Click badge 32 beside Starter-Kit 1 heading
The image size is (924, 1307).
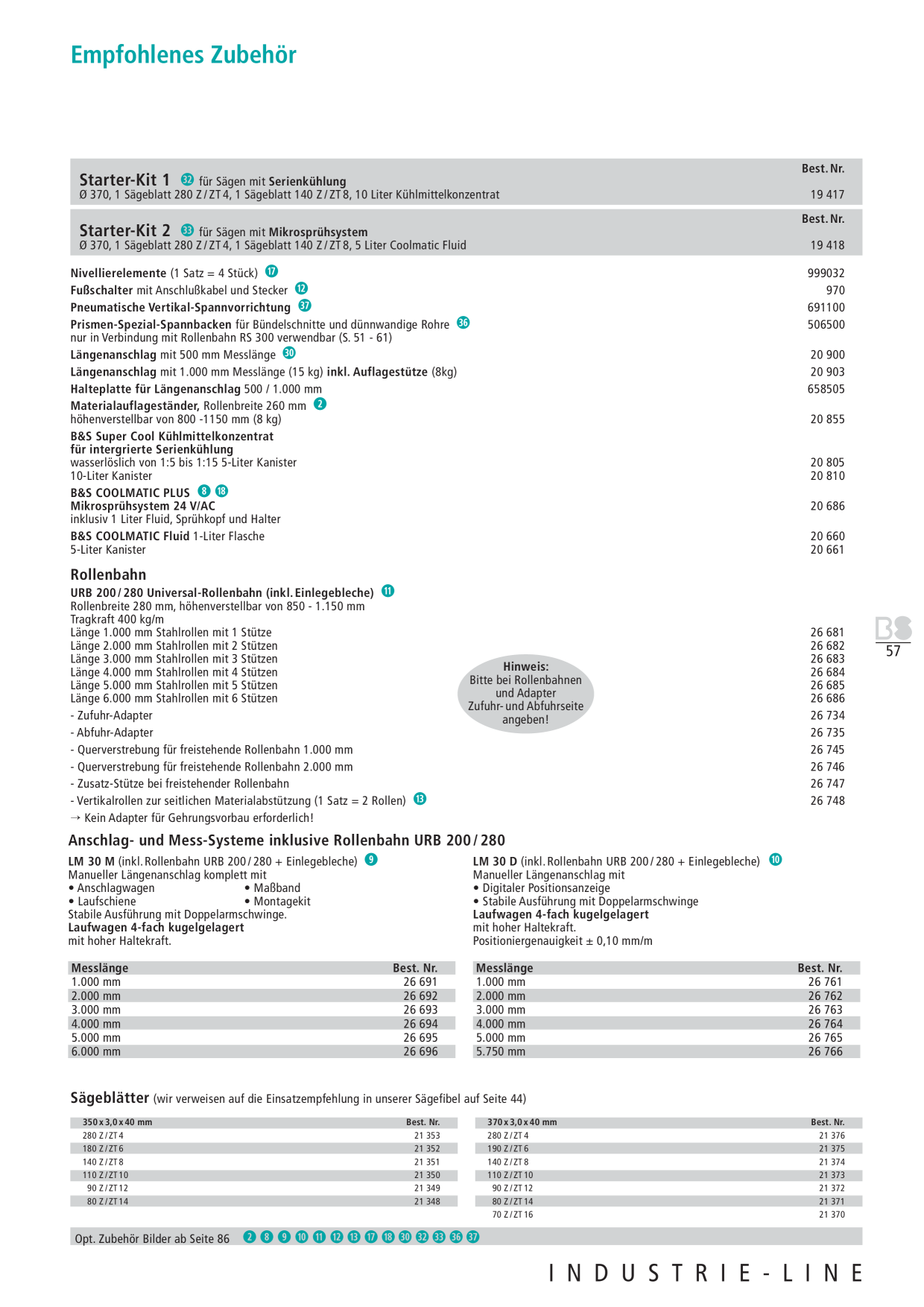(188, 180)
